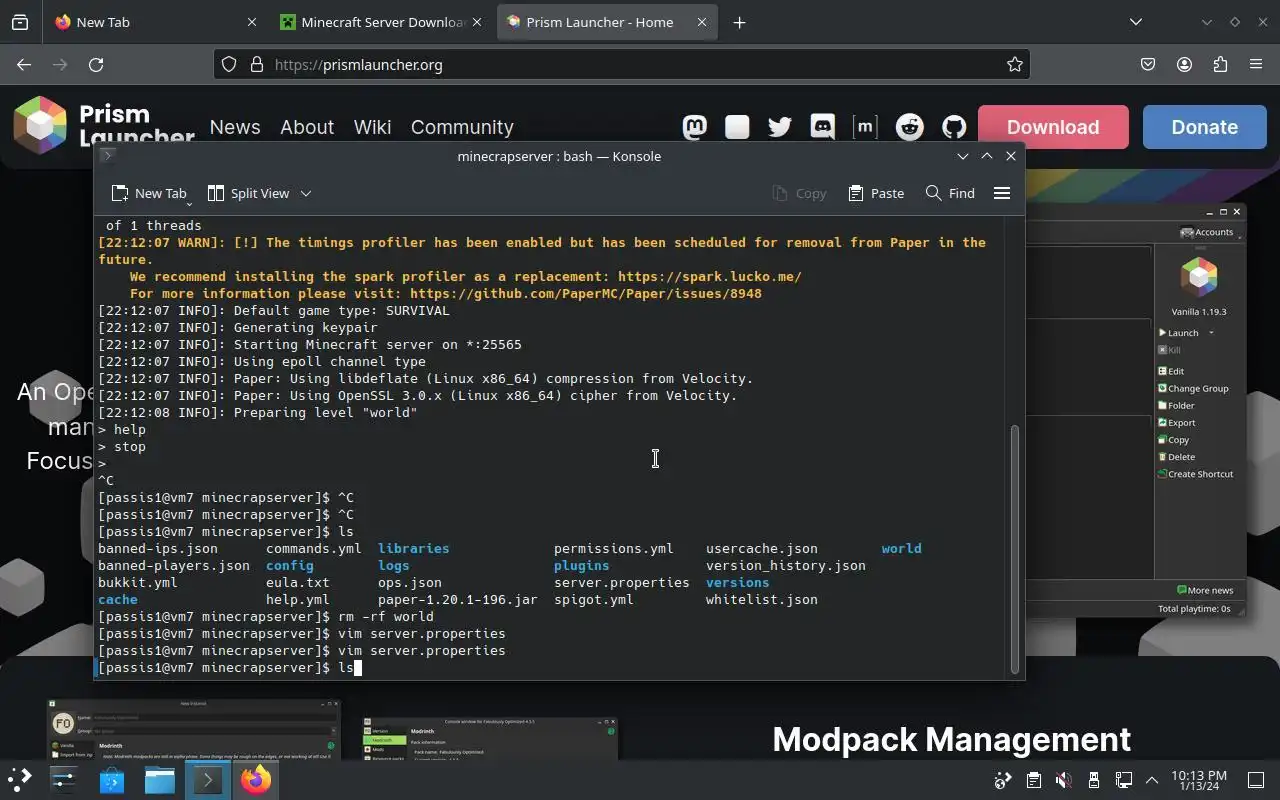Image resolution: width=1280 pixels, height=800 pixels.
Task: Open the Matrix [m] icon in site header
Action: pyautogui.click(x=865, y=127)
